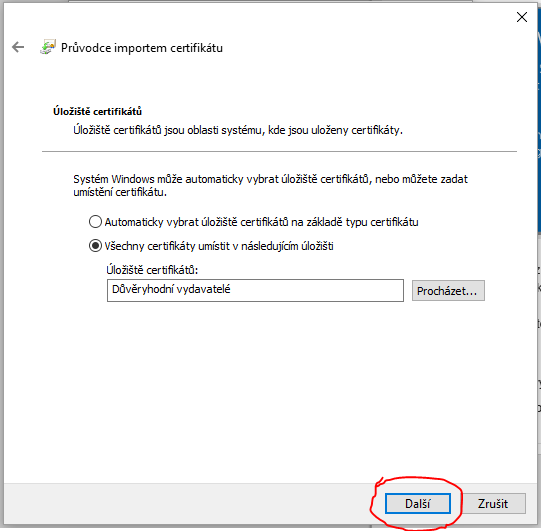Click the Důvěryhodní vydavatelé store field
Viewport: 541px width, 531px height.
click(255, 291)
